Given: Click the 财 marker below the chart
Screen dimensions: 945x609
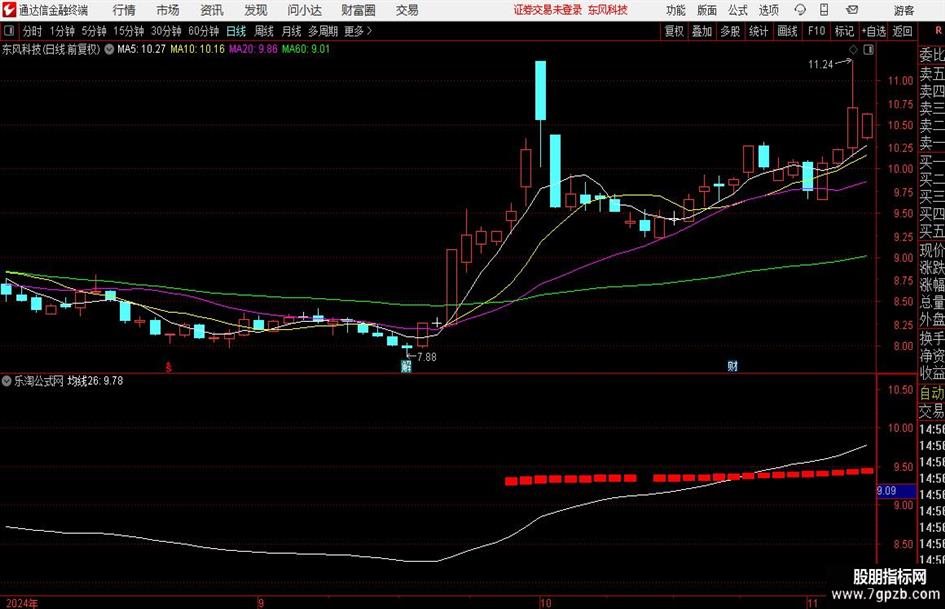Looking at the screenshot, I should (732, 366).
